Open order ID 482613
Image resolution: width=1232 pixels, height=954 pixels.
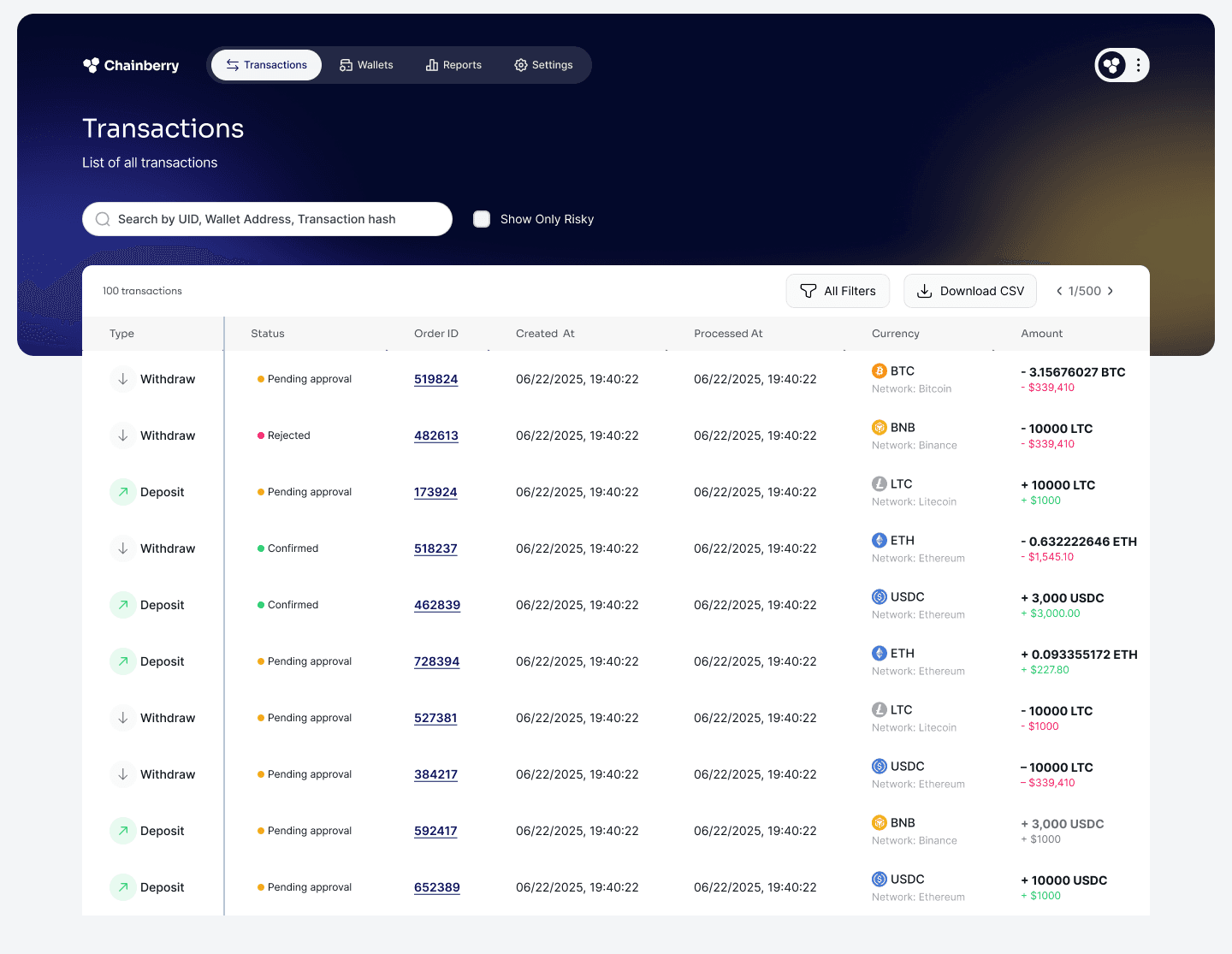click(x=436, y=436)
